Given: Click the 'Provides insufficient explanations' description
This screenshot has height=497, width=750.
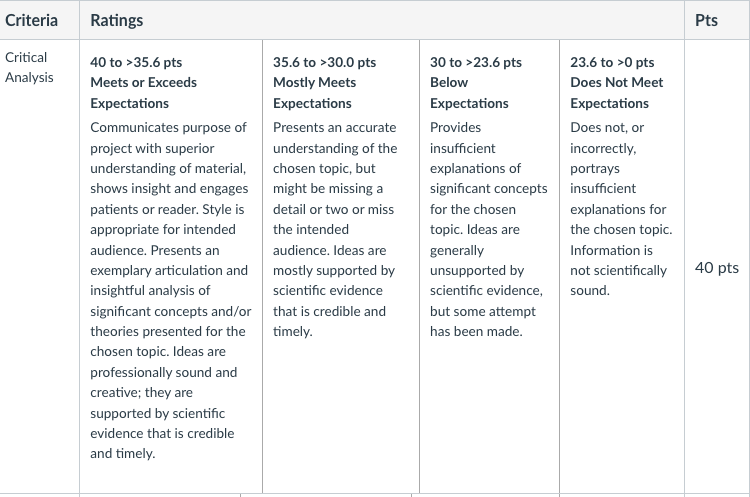Looking at the screenshot, I should [x=488, y=229].
